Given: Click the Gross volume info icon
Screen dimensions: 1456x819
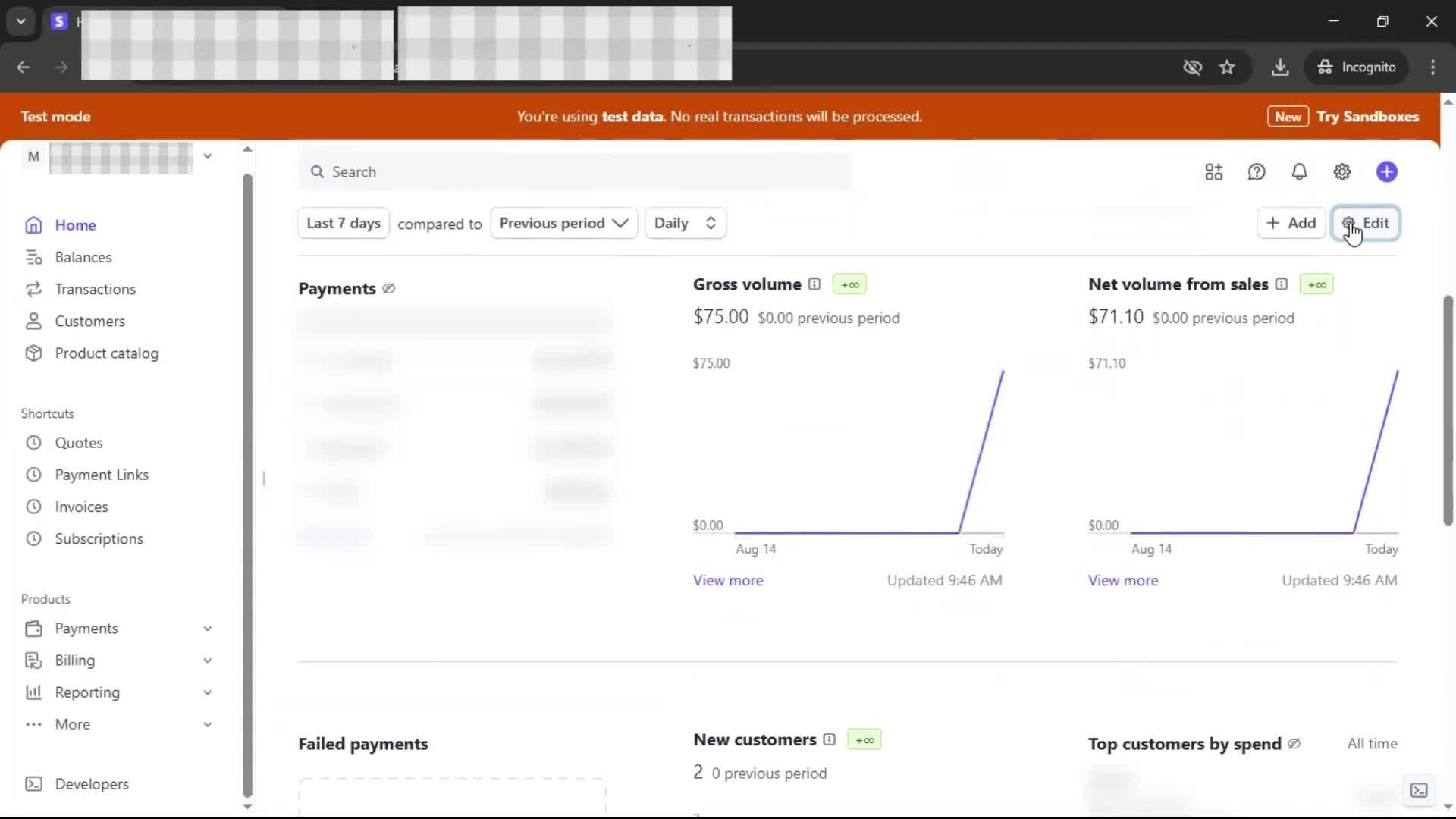Looking at the screenshot, I should coord(814,284).
